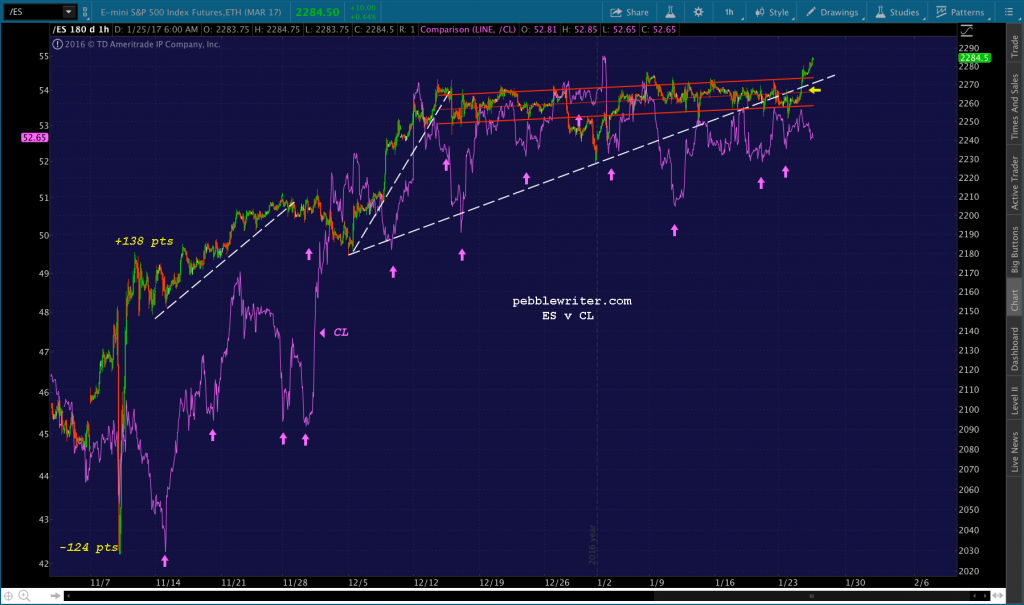1024x605 pixels.
Task: Zoom in with the magnifier-plus icon
Action: tap(23, 597)
